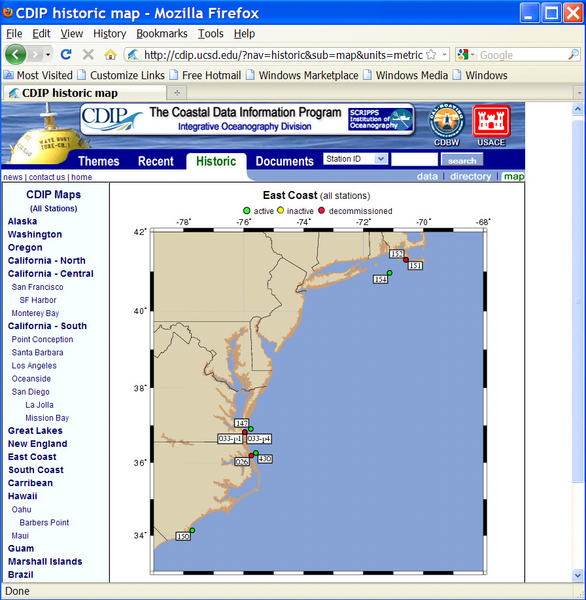Screen dimensions: 586x600
Task: Click the Firefox back arrow button
Action: (15, 55)
